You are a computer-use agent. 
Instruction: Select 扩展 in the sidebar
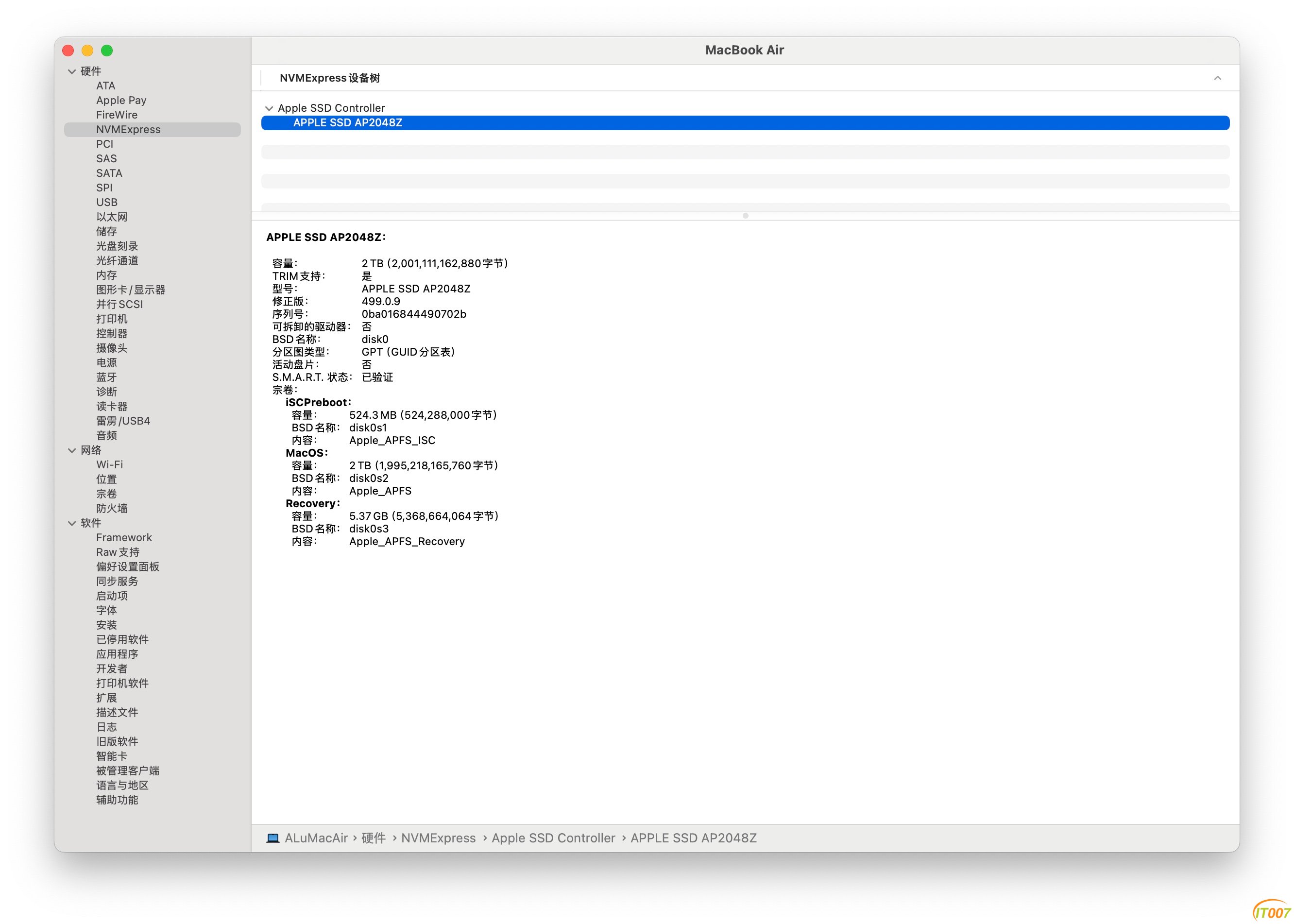pos(106,698)
